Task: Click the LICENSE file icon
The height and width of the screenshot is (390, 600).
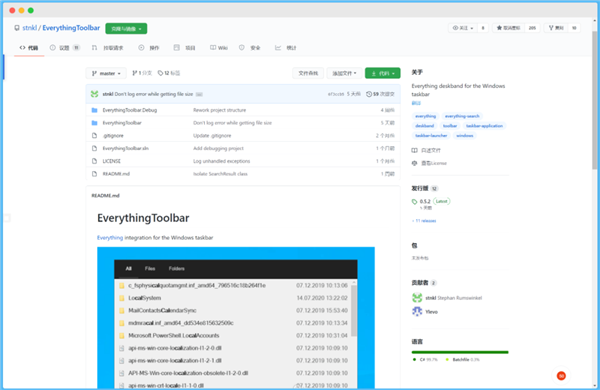Action: point(95,161)
